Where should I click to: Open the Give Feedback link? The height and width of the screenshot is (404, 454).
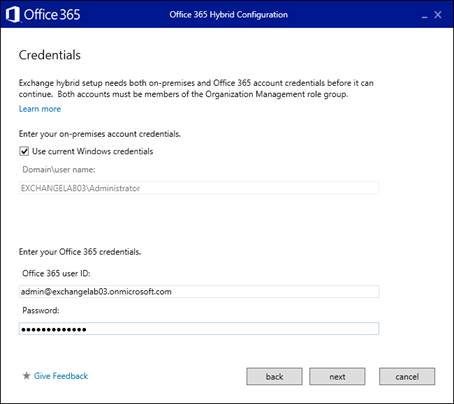[61, 376]
